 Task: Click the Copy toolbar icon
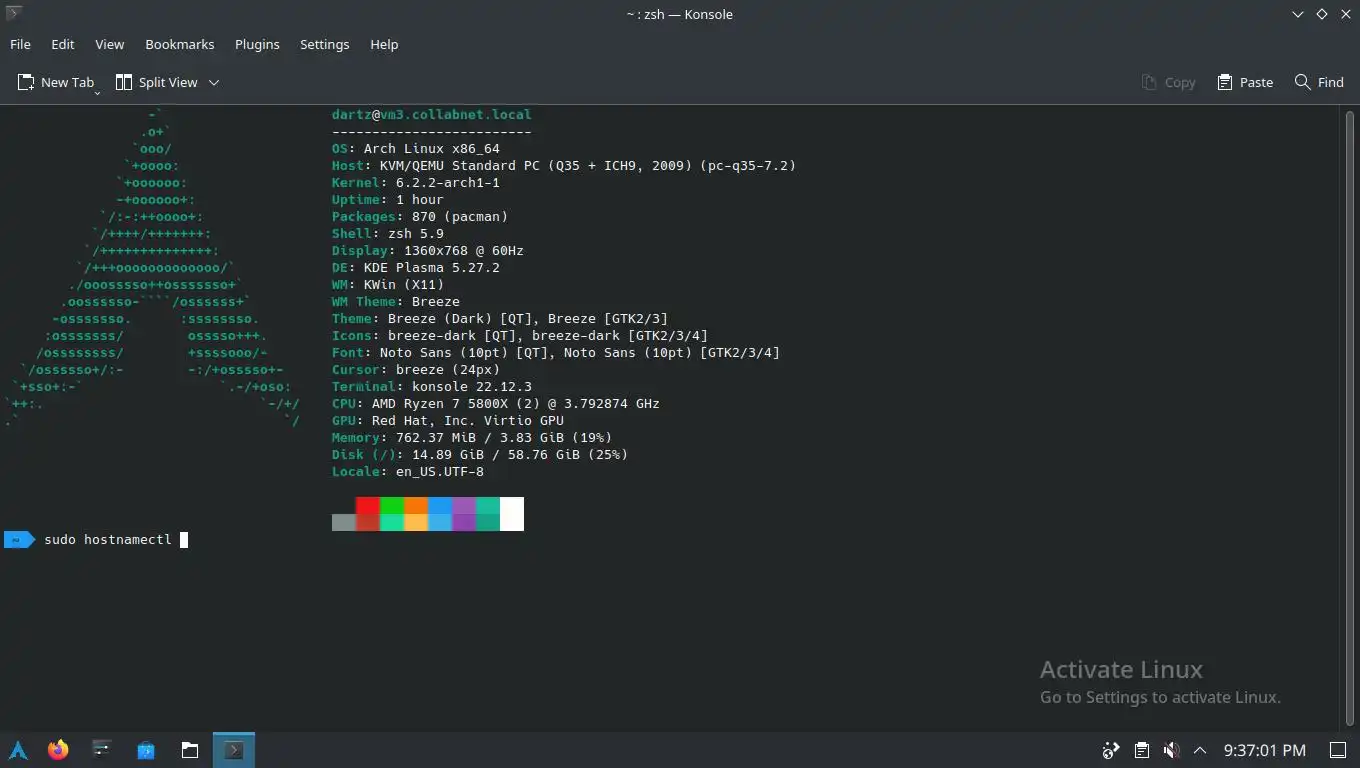tap(1149, 82)
